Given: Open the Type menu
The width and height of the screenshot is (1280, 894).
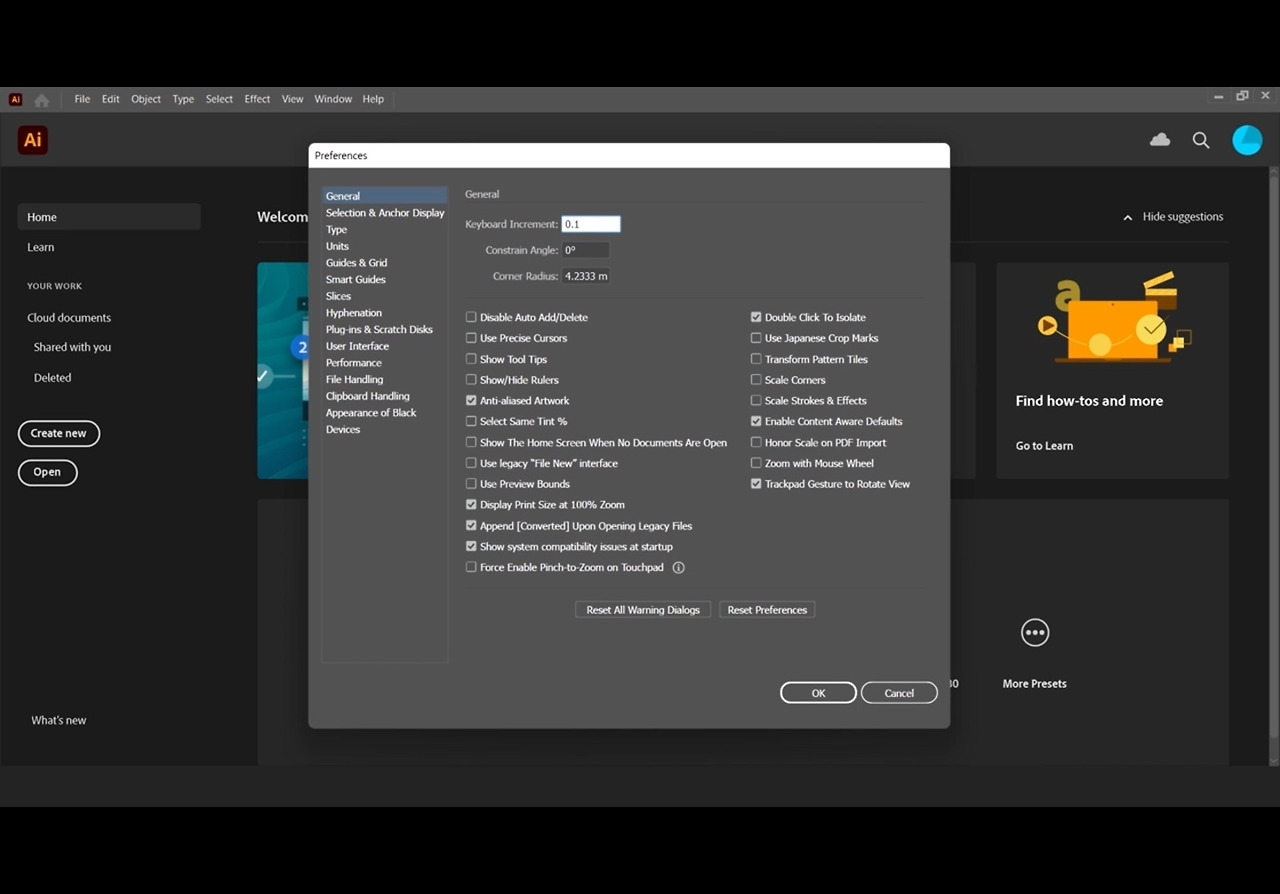Looking at the screenshot, I should pos(183,99).
